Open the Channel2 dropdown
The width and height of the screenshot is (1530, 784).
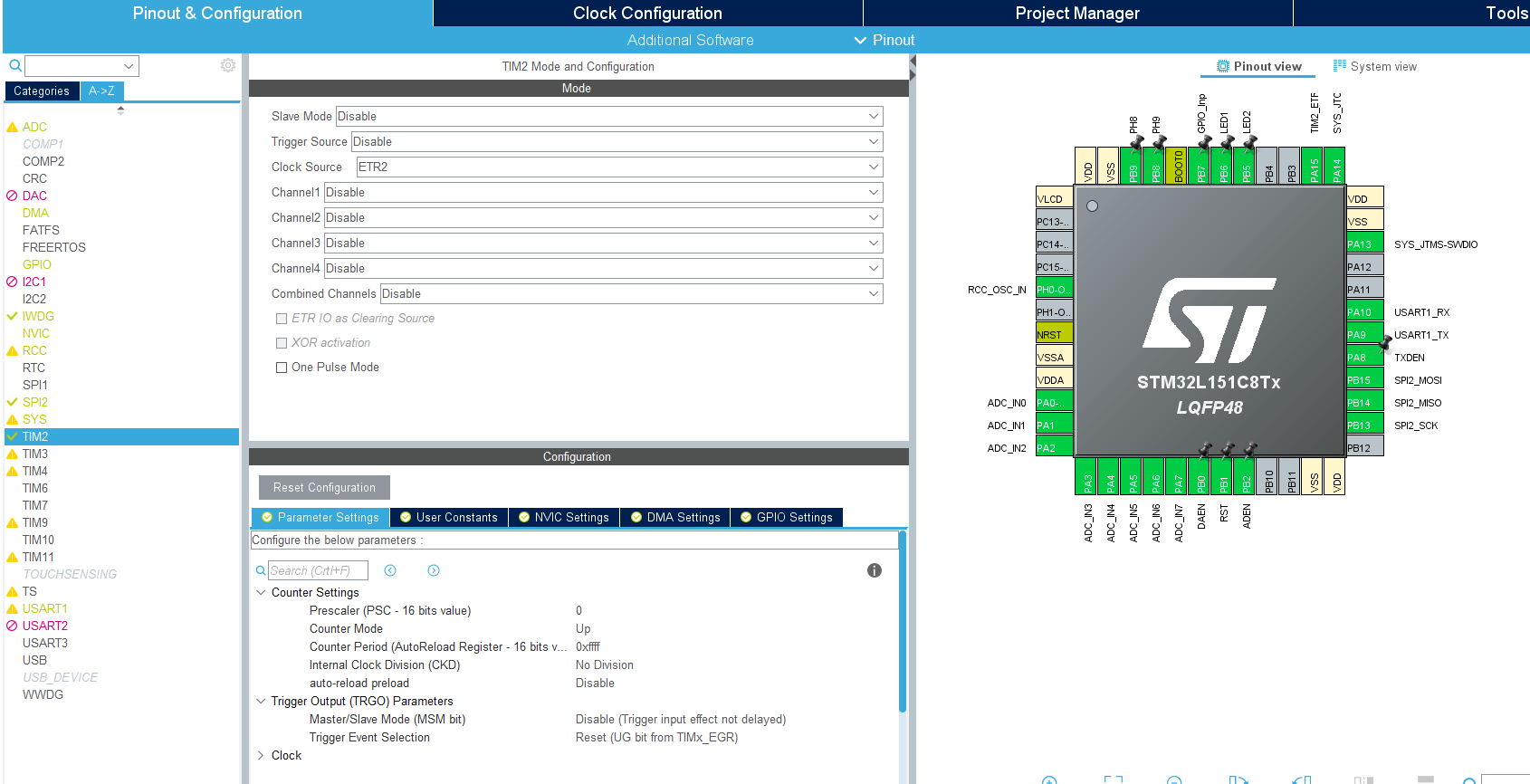603,217
